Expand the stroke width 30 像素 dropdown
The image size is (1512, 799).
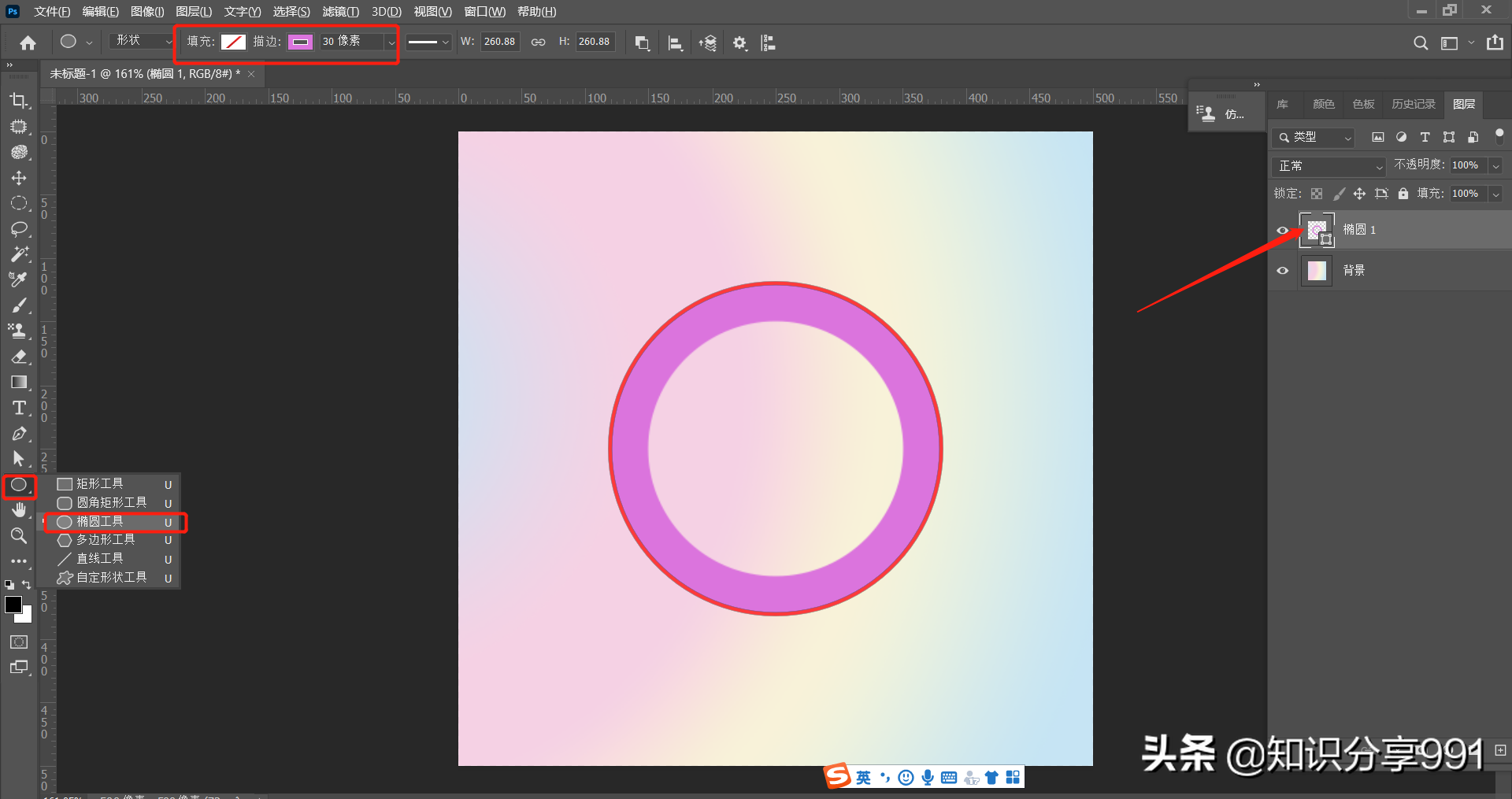(x=391, y=43)
